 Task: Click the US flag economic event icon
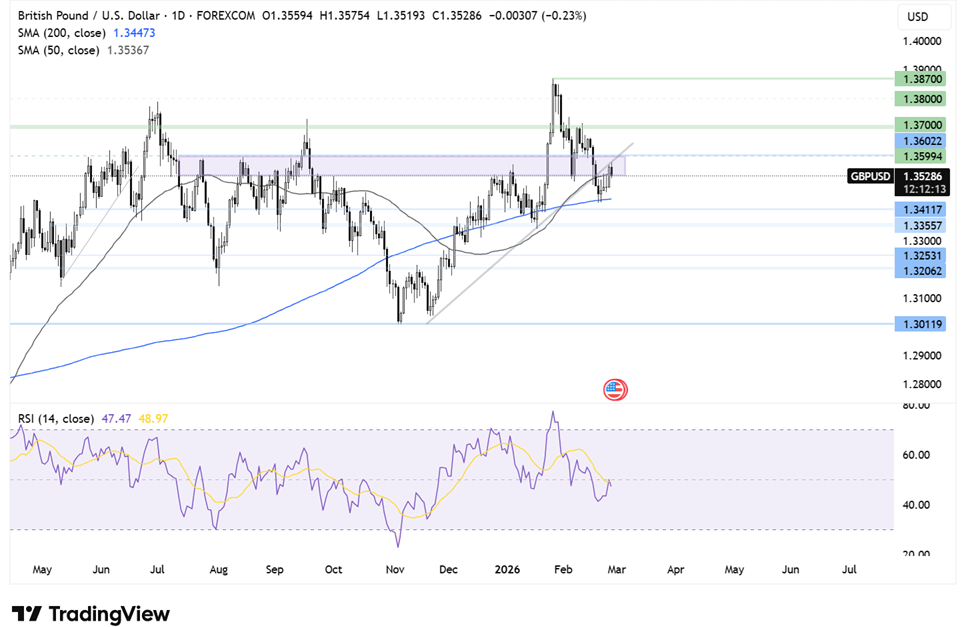pyautogui.click(x=615, y=390)
